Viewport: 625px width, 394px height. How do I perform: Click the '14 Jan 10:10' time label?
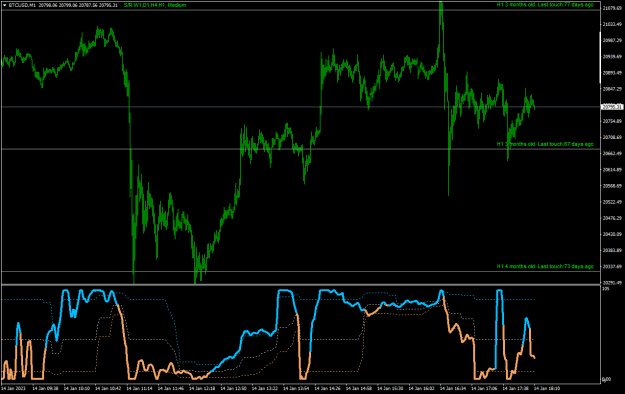point(77,388)
